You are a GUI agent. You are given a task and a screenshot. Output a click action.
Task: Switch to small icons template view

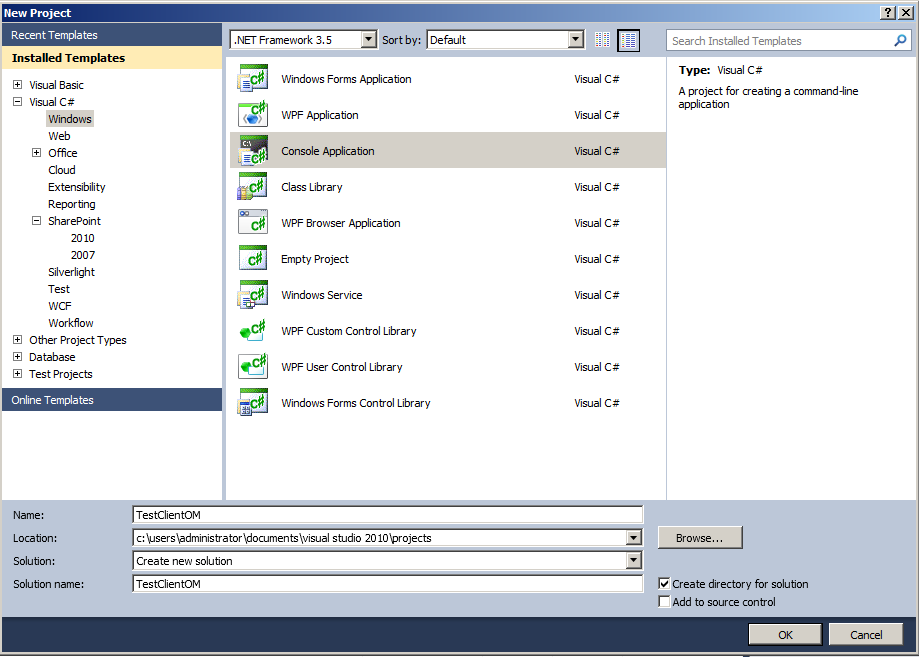click(x=603, y=40)
